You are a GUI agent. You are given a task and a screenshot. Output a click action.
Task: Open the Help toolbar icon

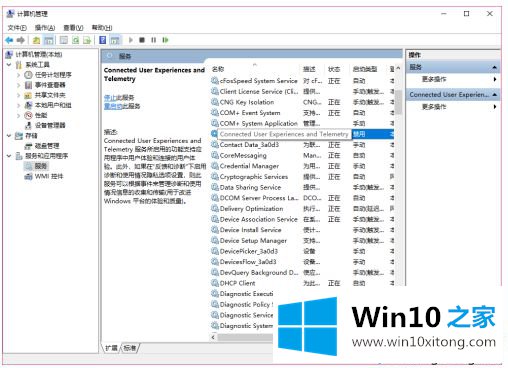click(103, 40)
